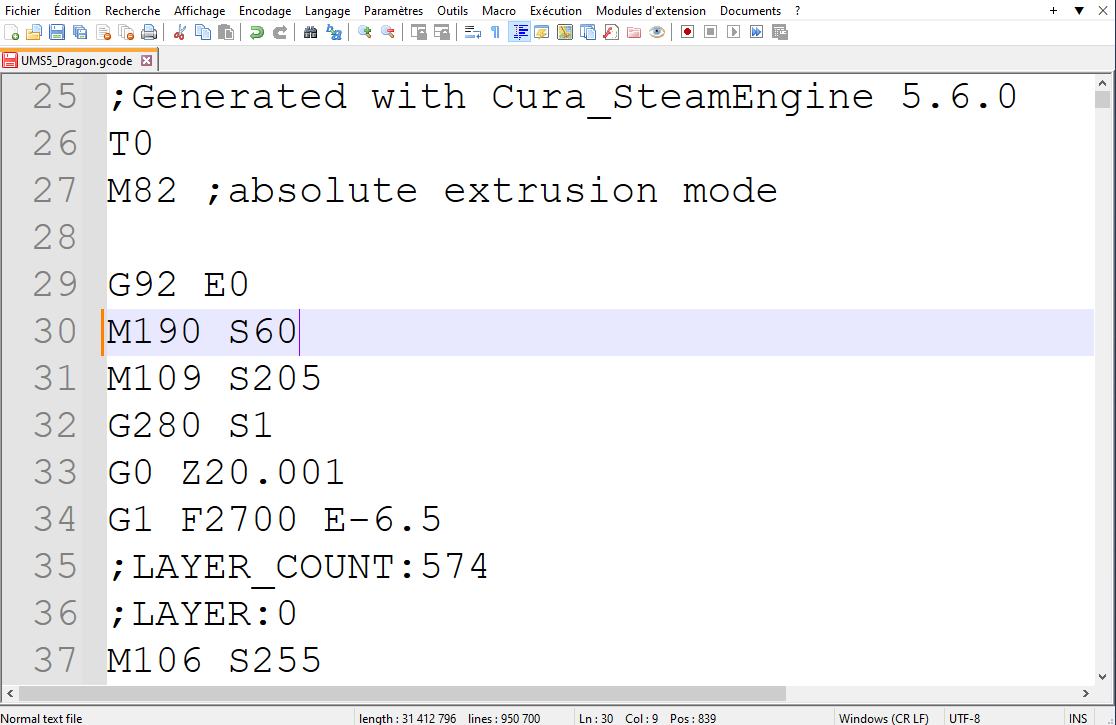Toggle the indent guide button

pyautogui.click(x=520, y=32)
